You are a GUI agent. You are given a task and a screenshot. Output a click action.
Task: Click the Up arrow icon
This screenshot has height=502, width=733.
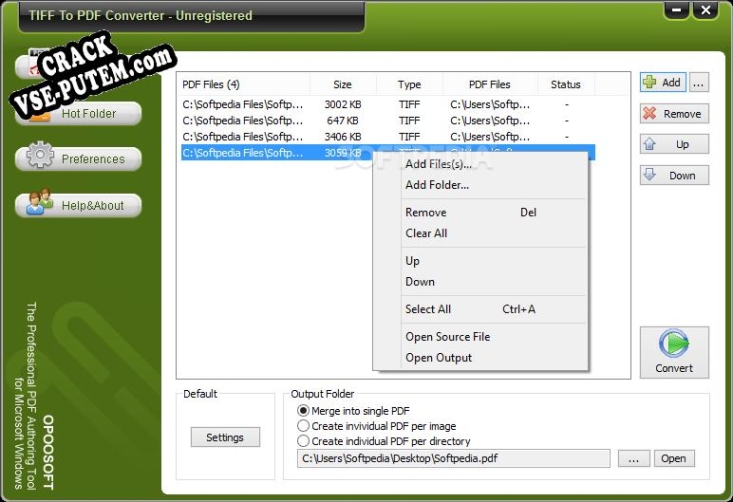pos(649,144)
